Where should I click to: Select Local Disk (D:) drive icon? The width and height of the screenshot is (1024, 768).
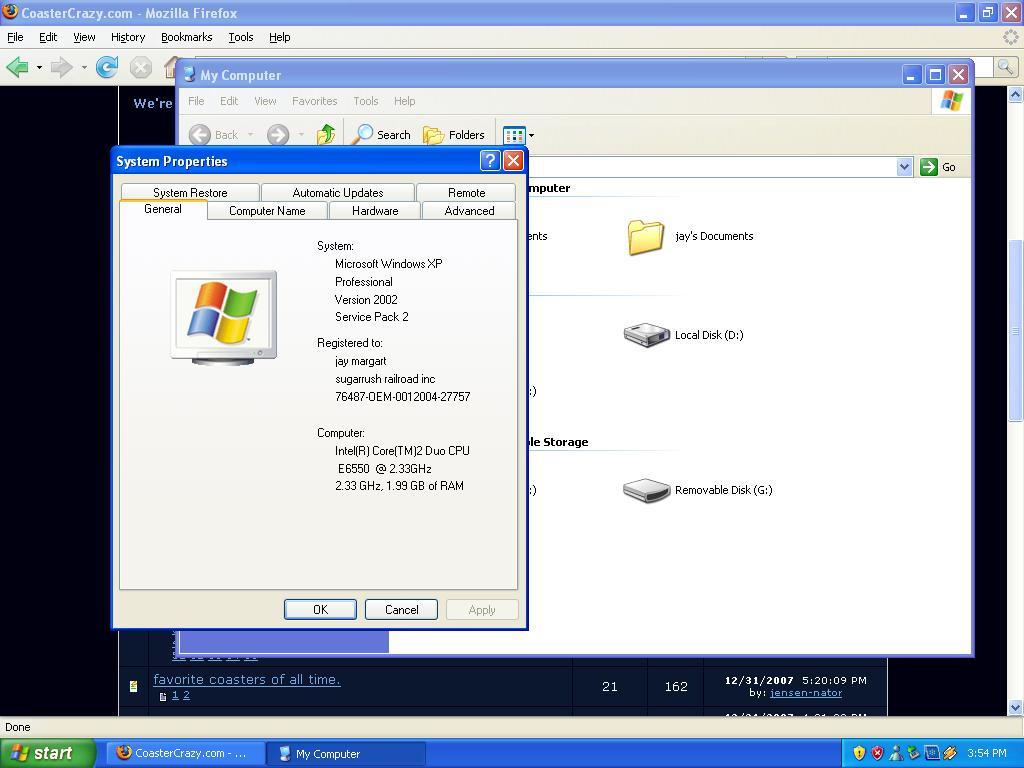coord(647,335)
